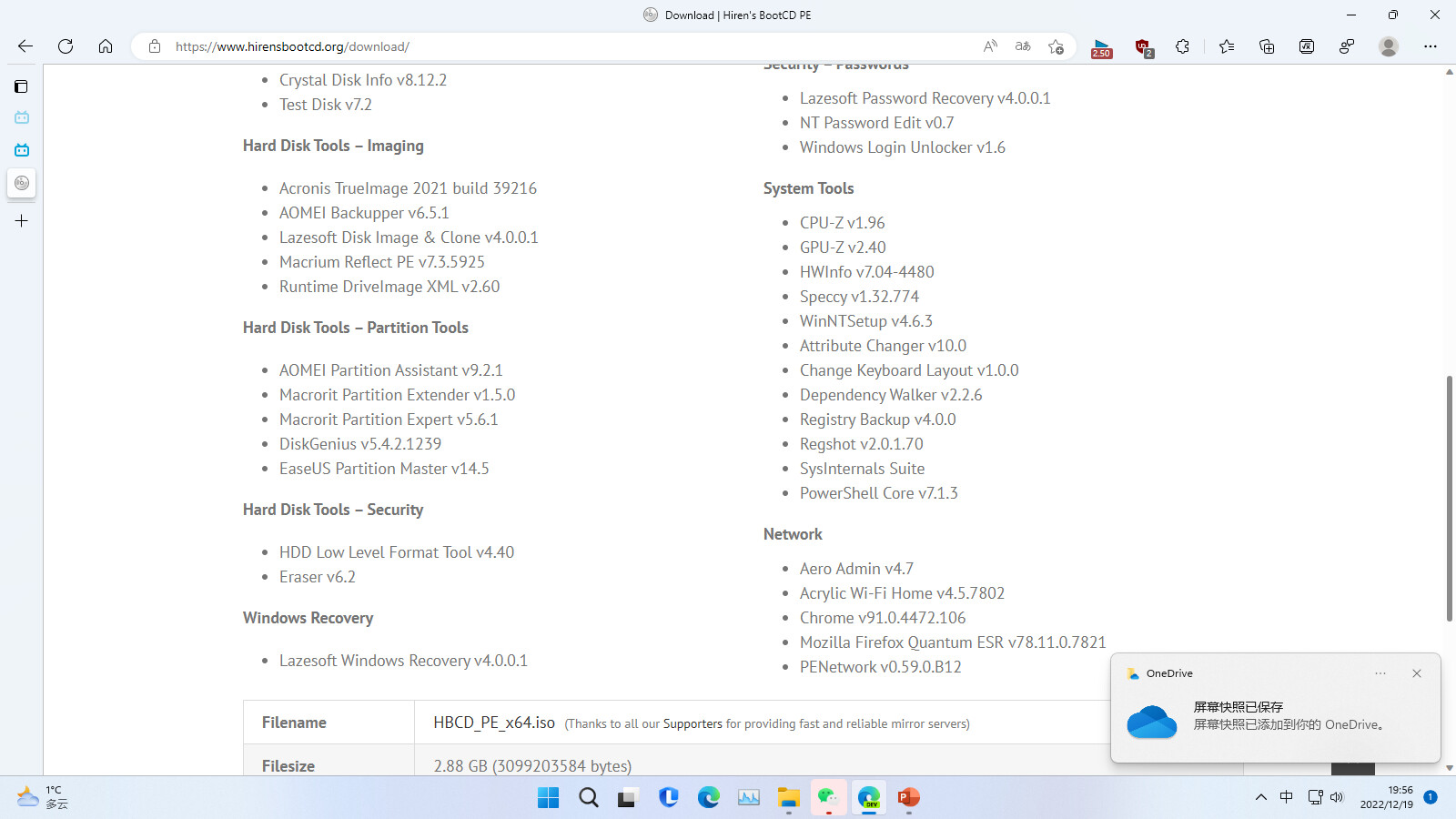
Task: Open Microsoft Edge from taskbar
Action: [709, 798]
